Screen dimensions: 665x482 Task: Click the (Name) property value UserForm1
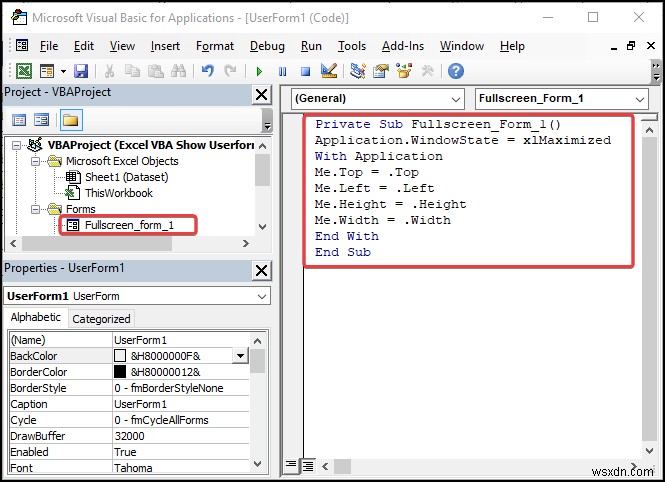181,340
